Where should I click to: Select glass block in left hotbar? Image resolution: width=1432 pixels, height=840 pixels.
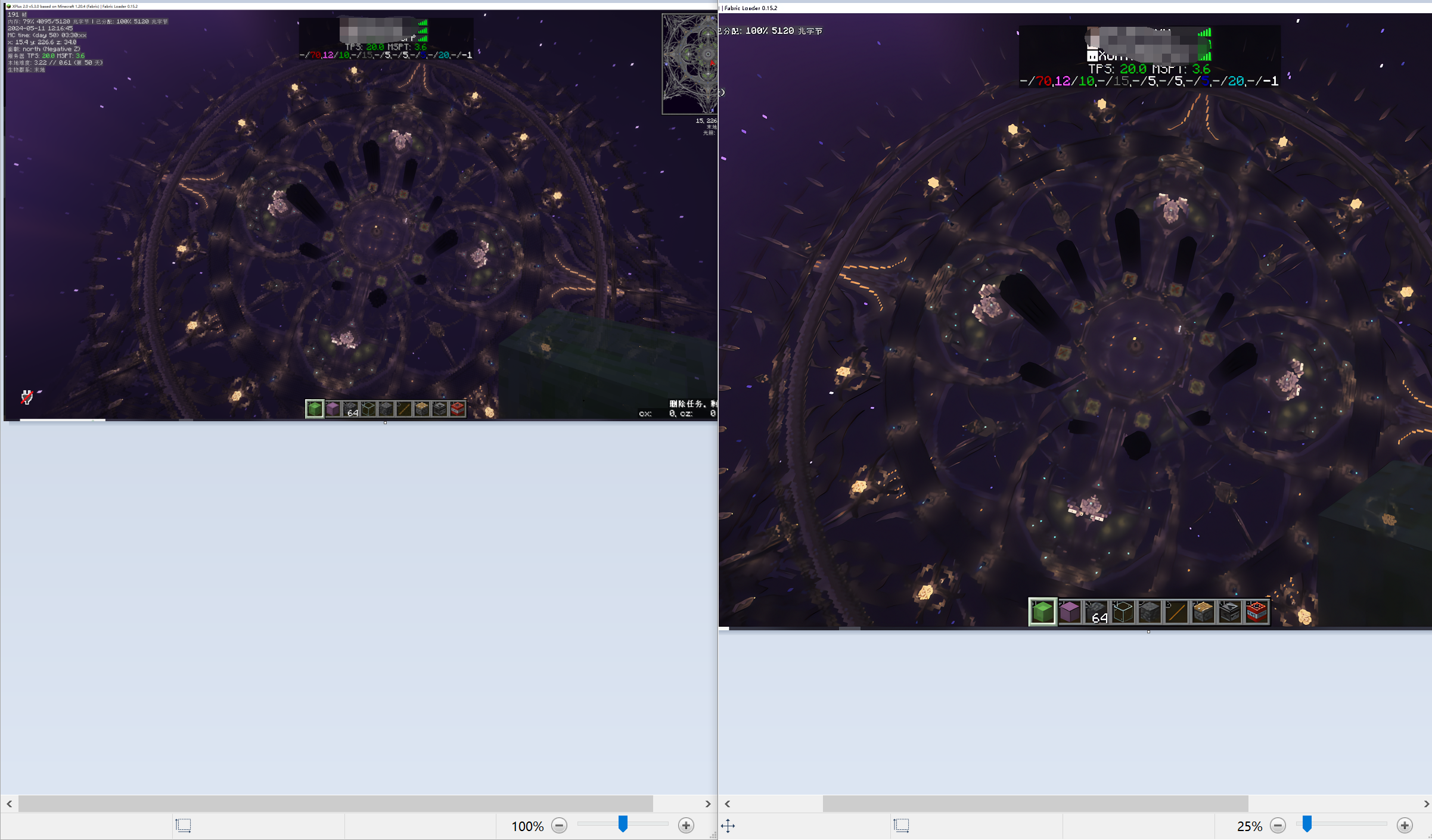368,409
